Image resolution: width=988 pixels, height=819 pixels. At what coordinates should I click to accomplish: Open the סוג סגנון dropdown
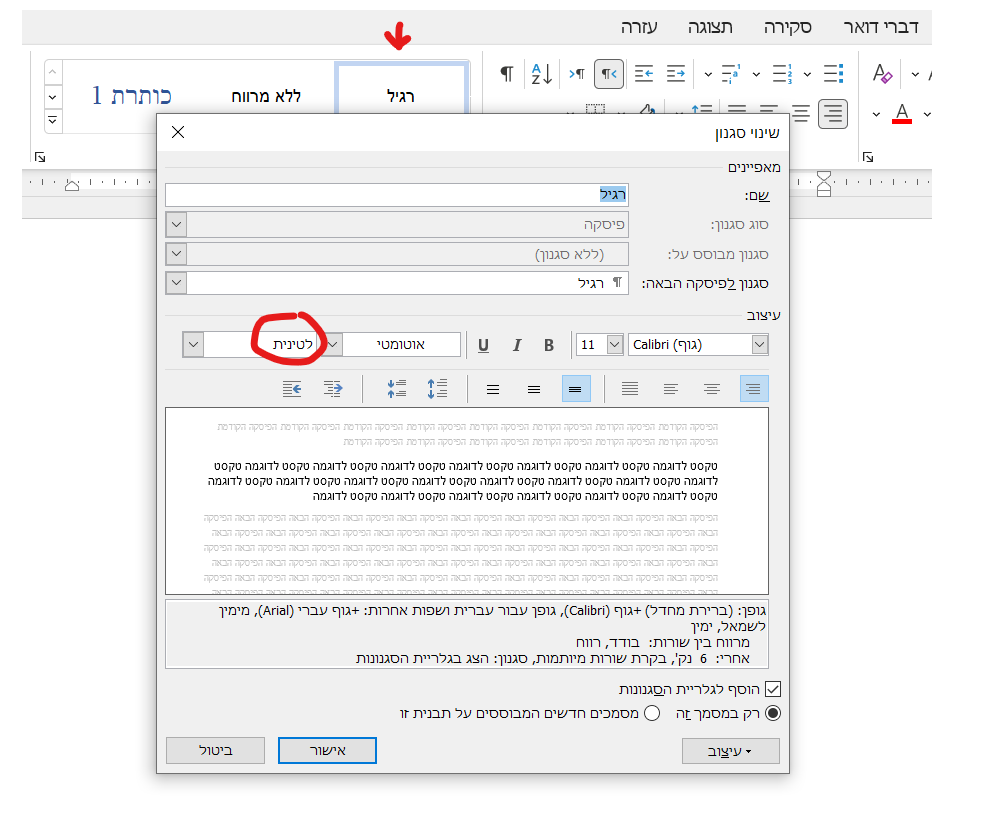[176, 224]
